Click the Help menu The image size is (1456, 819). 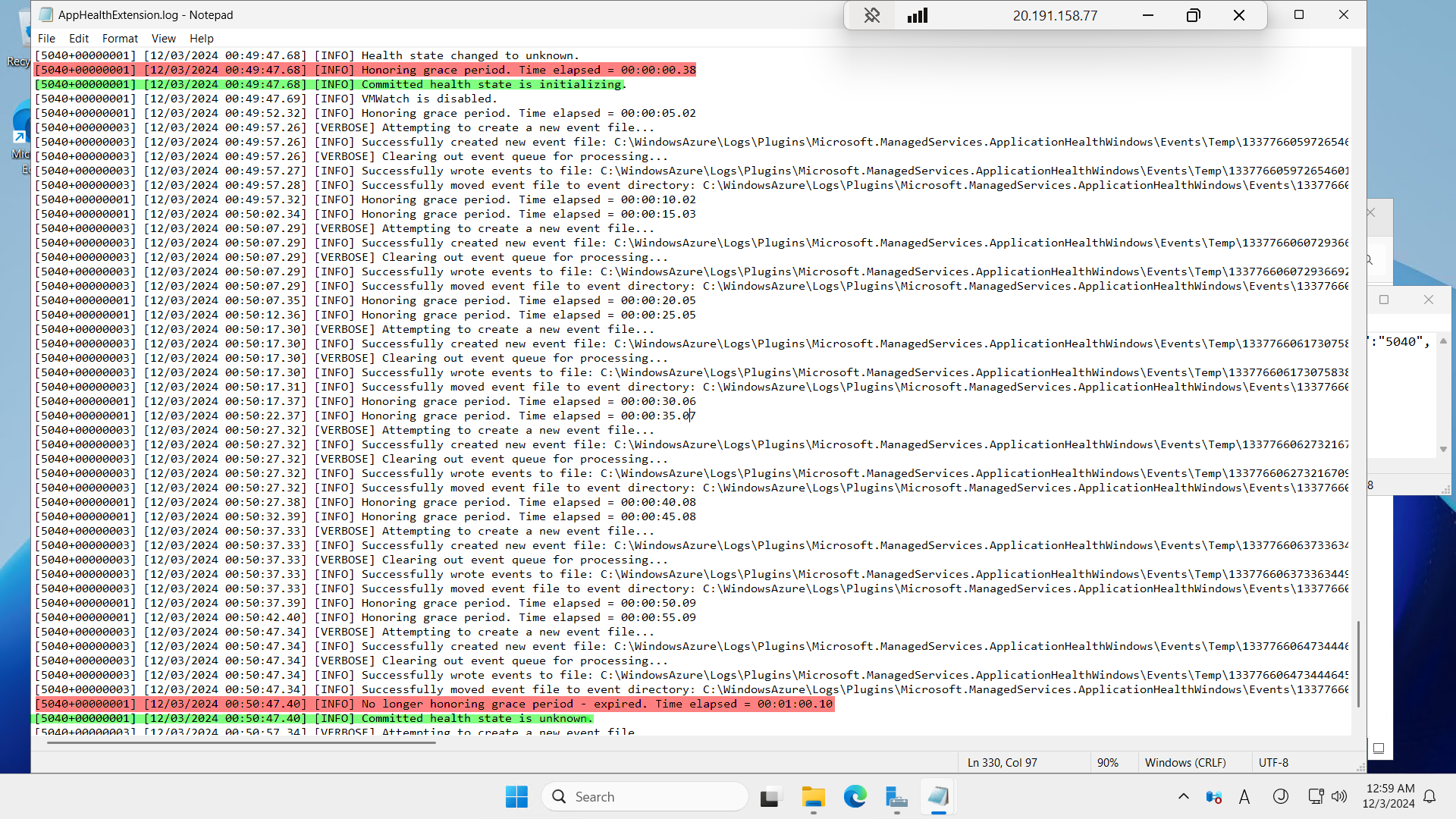(201, 38)
